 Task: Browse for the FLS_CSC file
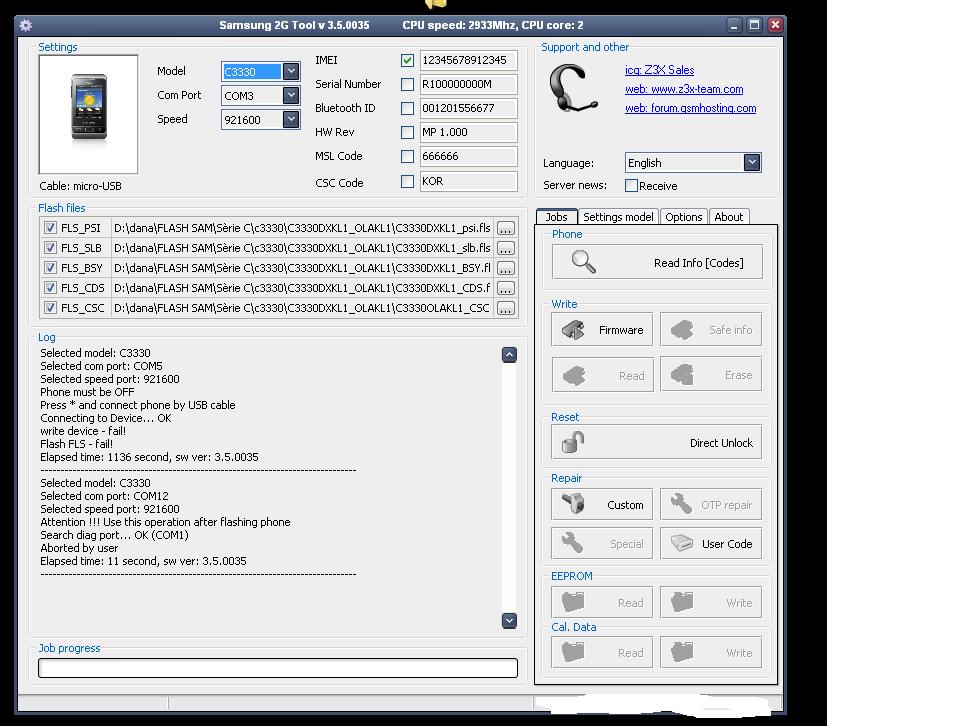coord(506,308)
